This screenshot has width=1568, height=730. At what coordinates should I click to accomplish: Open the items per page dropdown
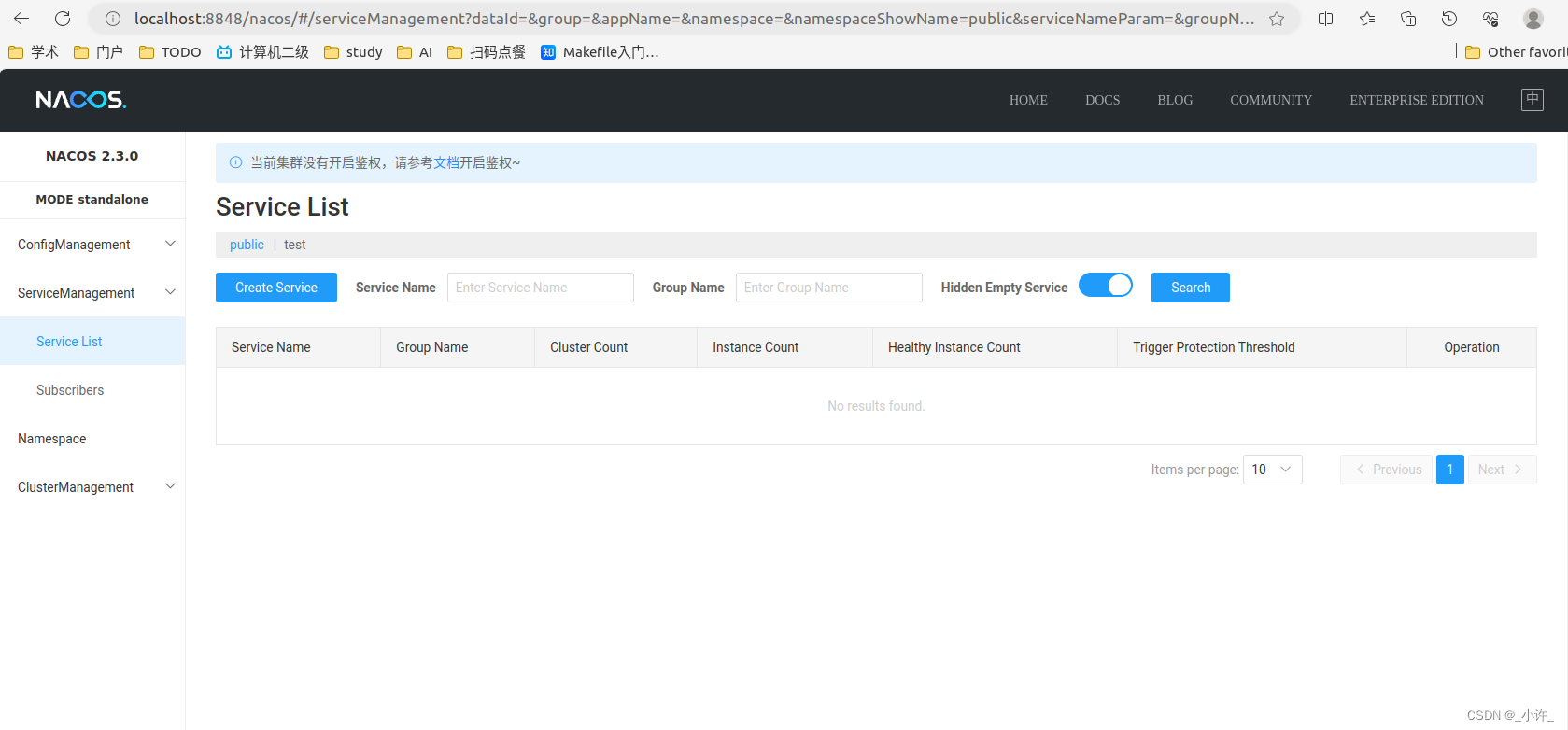tap(1273, 470)
